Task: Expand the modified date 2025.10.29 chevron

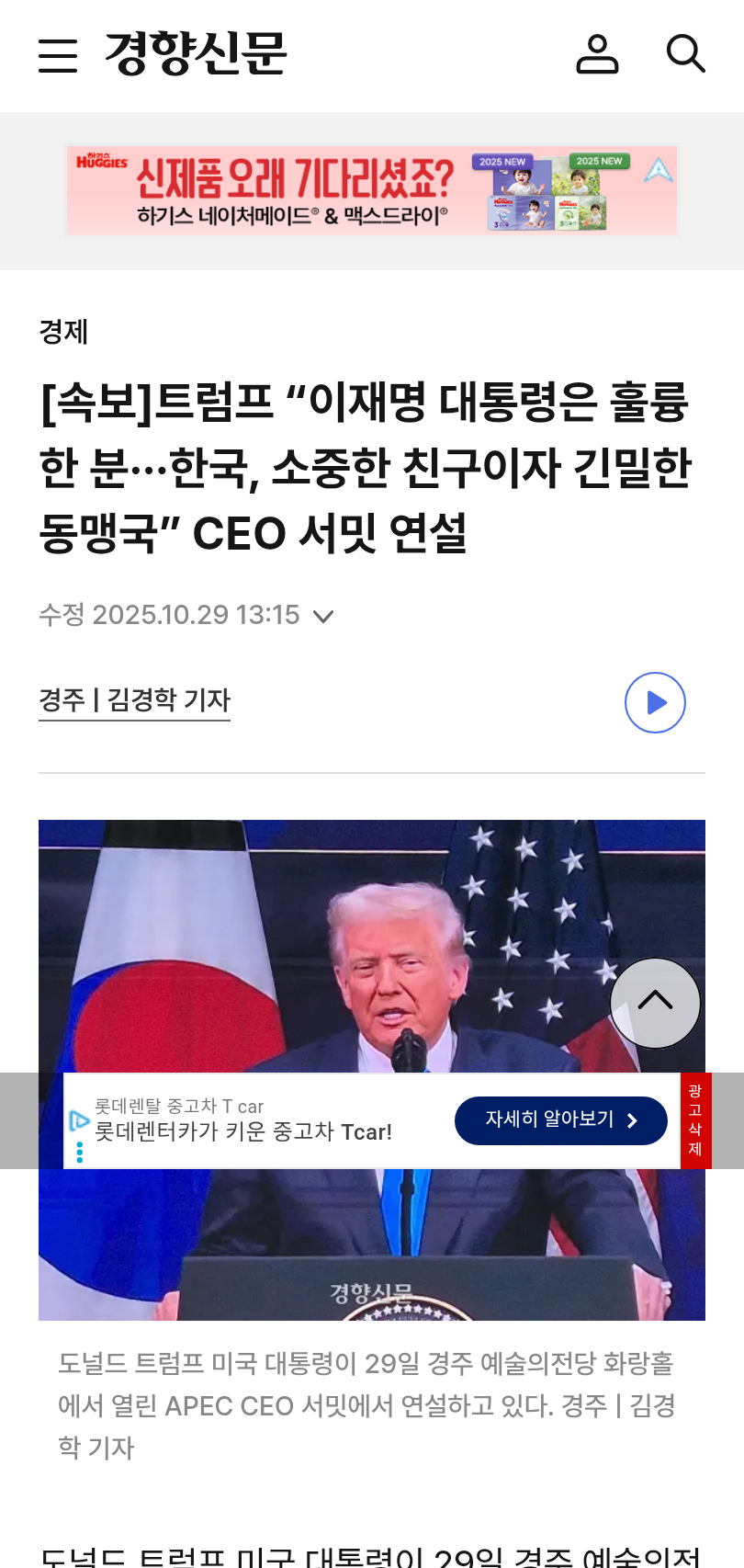Action: [323, 616]
